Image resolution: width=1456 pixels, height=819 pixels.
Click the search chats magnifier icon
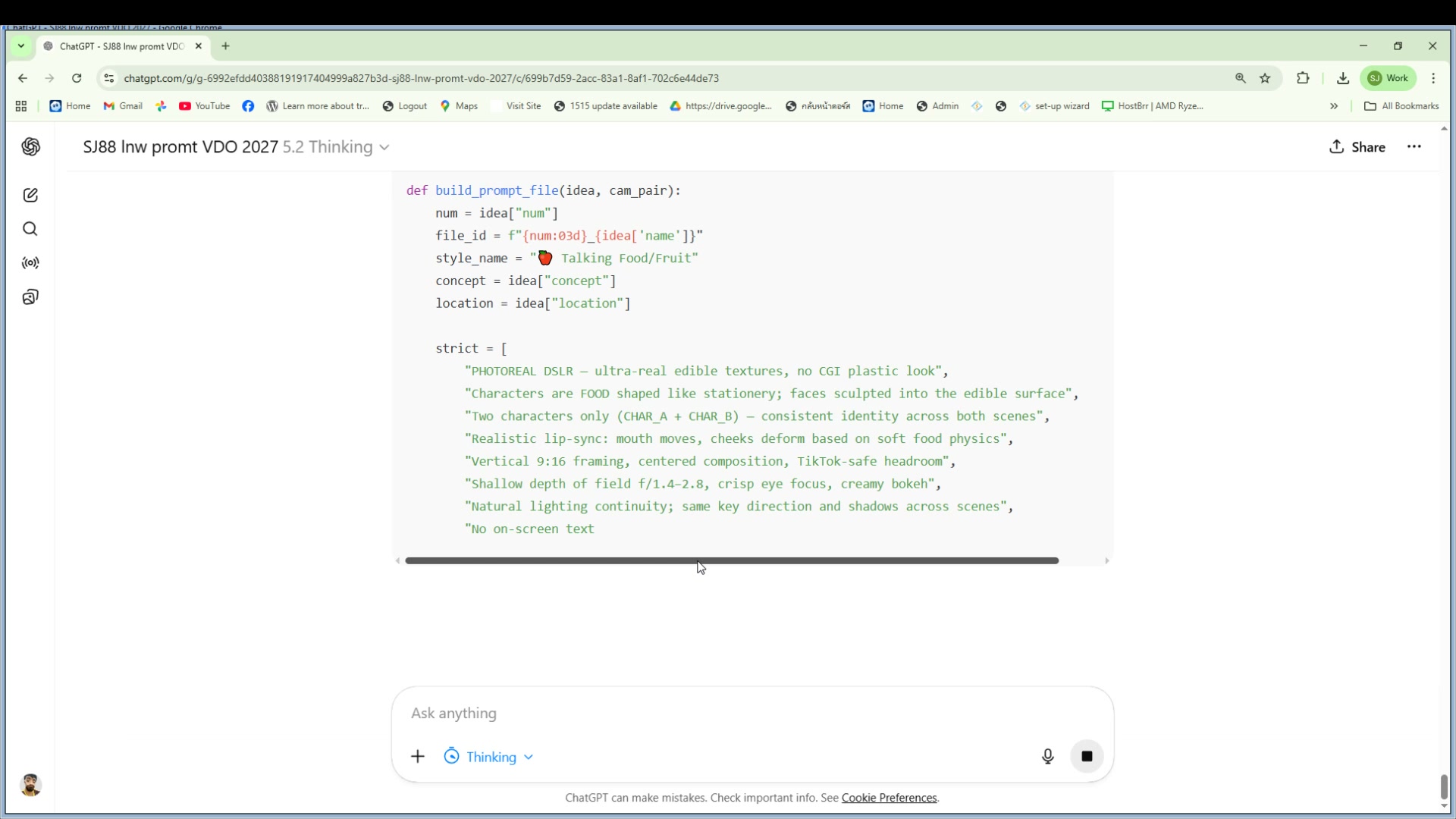coord(30,229)
